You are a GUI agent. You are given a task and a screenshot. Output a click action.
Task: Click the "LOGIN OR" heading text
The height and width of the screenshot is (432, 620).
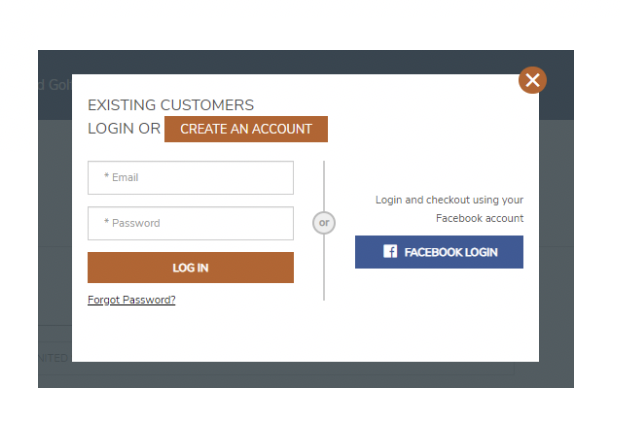(x=124, y=129)
